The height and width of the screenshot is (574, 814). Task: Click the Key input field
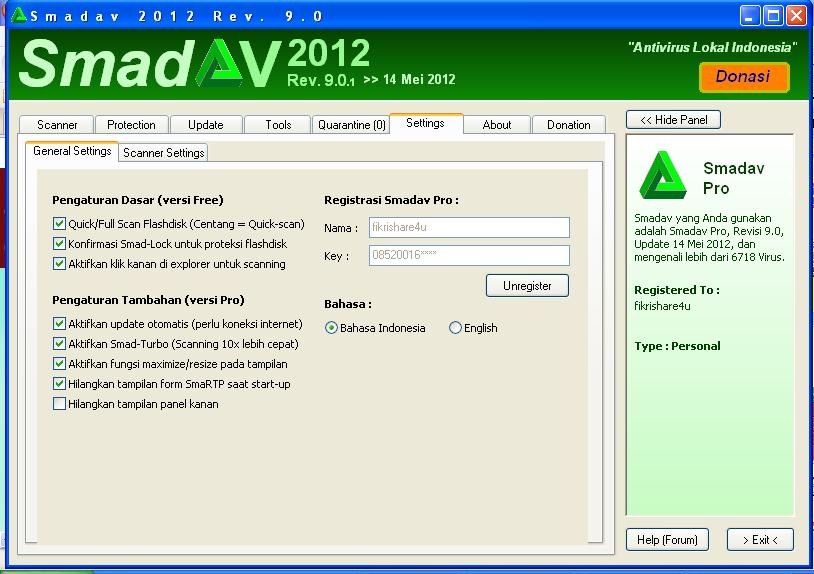(469, 255)
